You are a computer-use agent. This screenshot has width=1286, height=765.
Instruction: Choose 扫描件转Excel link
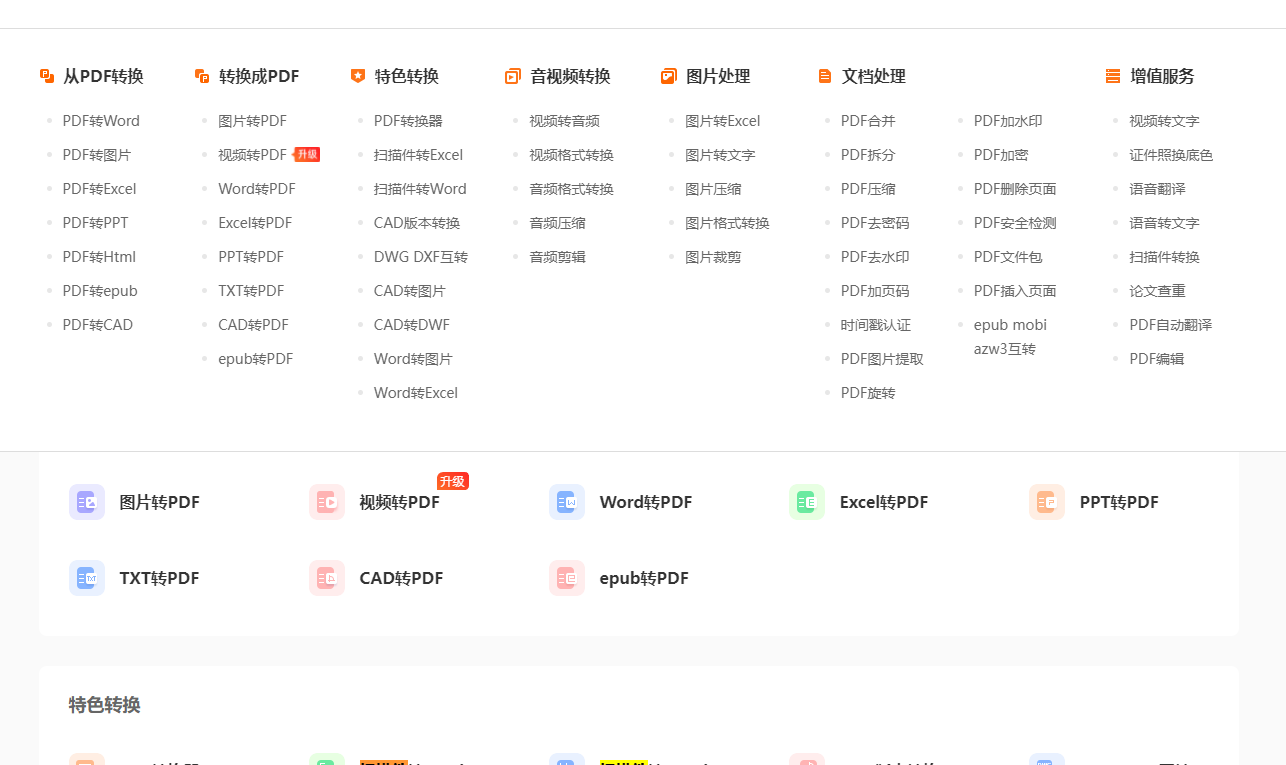(419, 155)
